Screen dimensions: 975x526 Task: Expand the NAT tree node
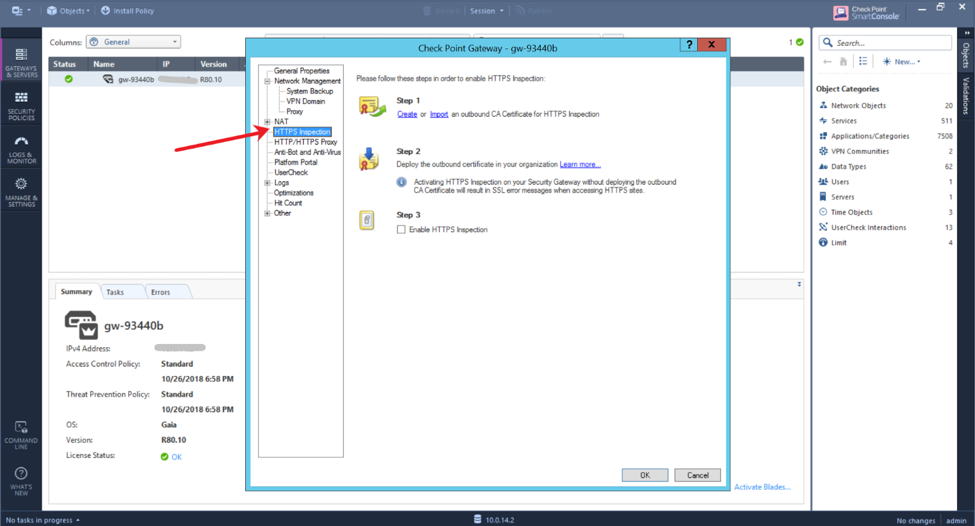coord(267,122)
